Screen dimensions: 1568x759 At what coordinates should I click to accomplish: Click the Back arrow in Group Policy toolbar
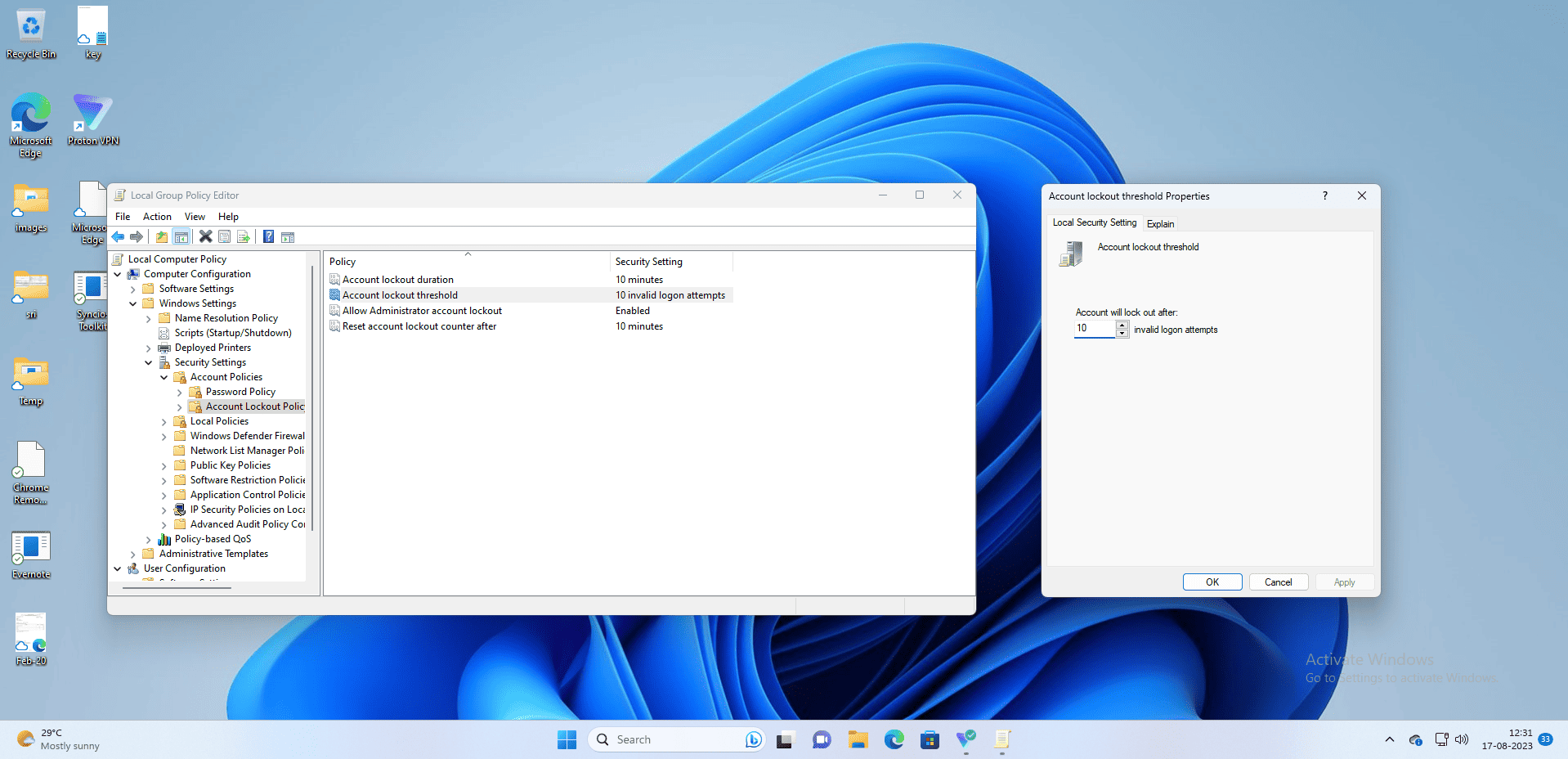(119, 237)
